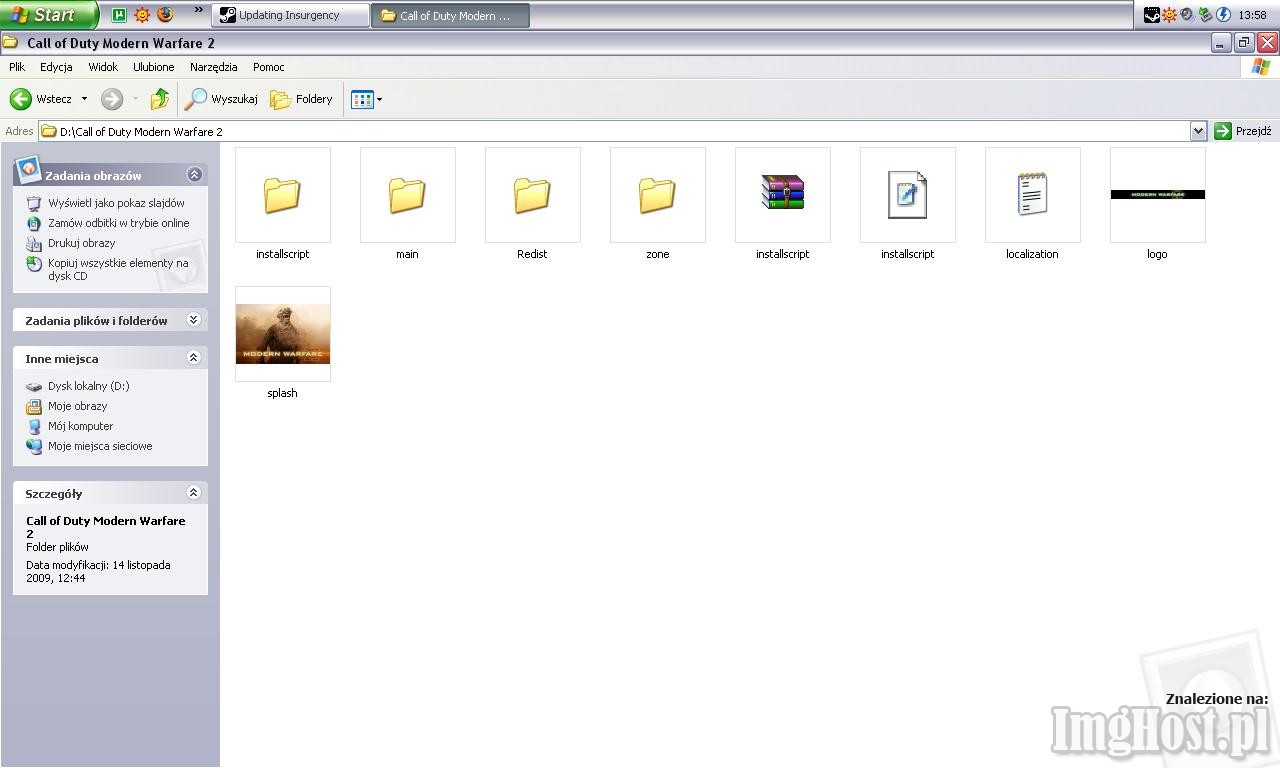Open the Edycja menu
Viewport: 1280px width, 768px height.
(56, 67)
